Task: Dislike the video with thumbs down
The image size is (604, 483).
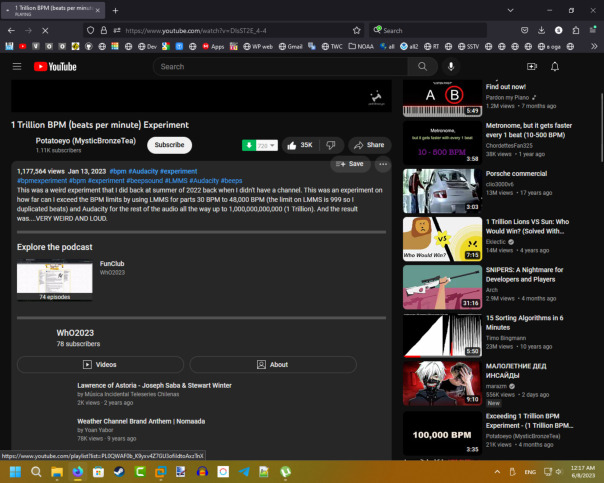Action: tap(331, 145)
